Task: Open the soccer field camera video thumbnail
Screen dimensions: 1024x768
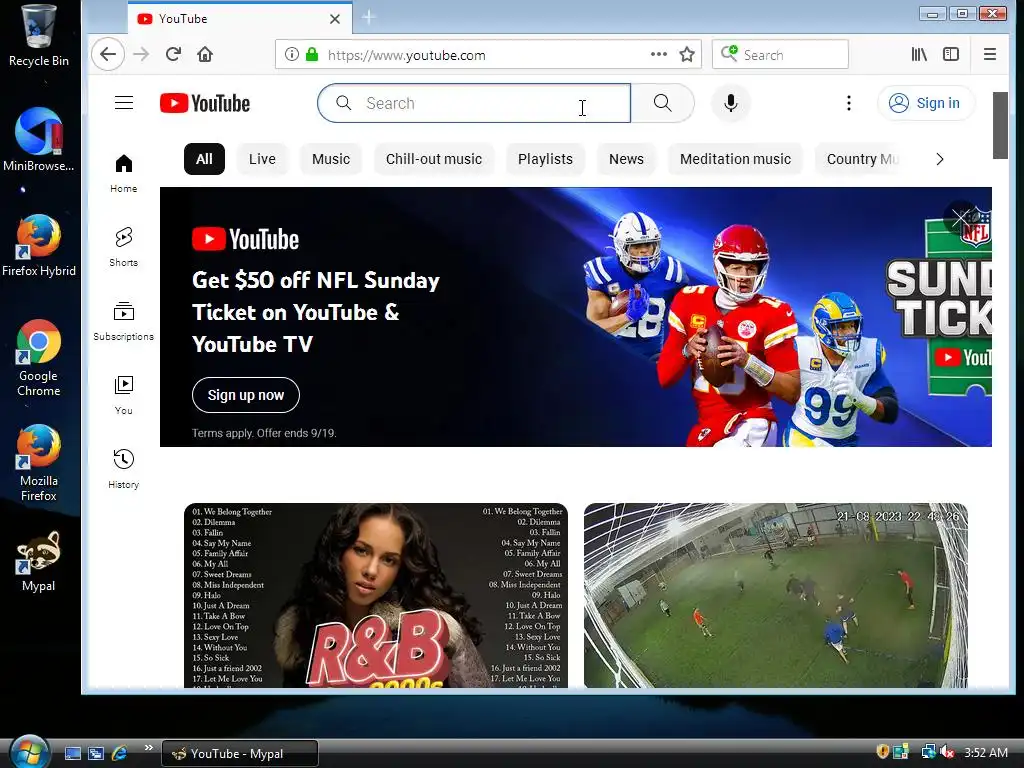Action: (x=775, y=595)
